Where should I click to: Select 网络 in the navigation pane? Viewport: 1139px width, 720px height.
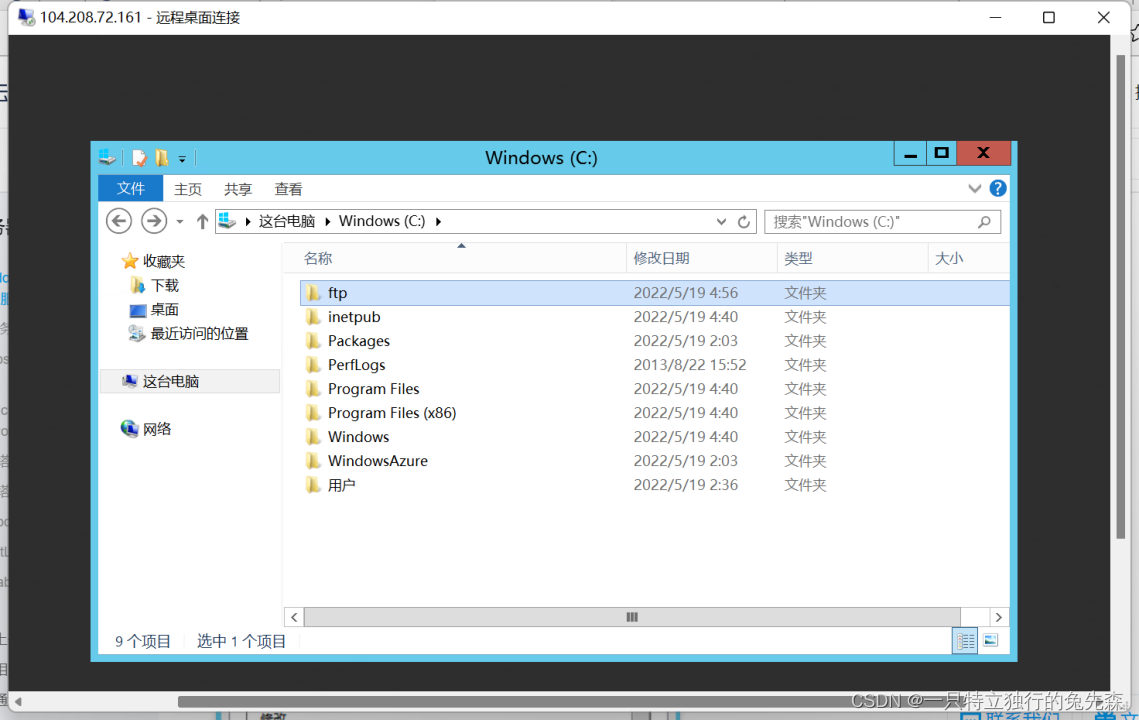(x=157, y=429)
